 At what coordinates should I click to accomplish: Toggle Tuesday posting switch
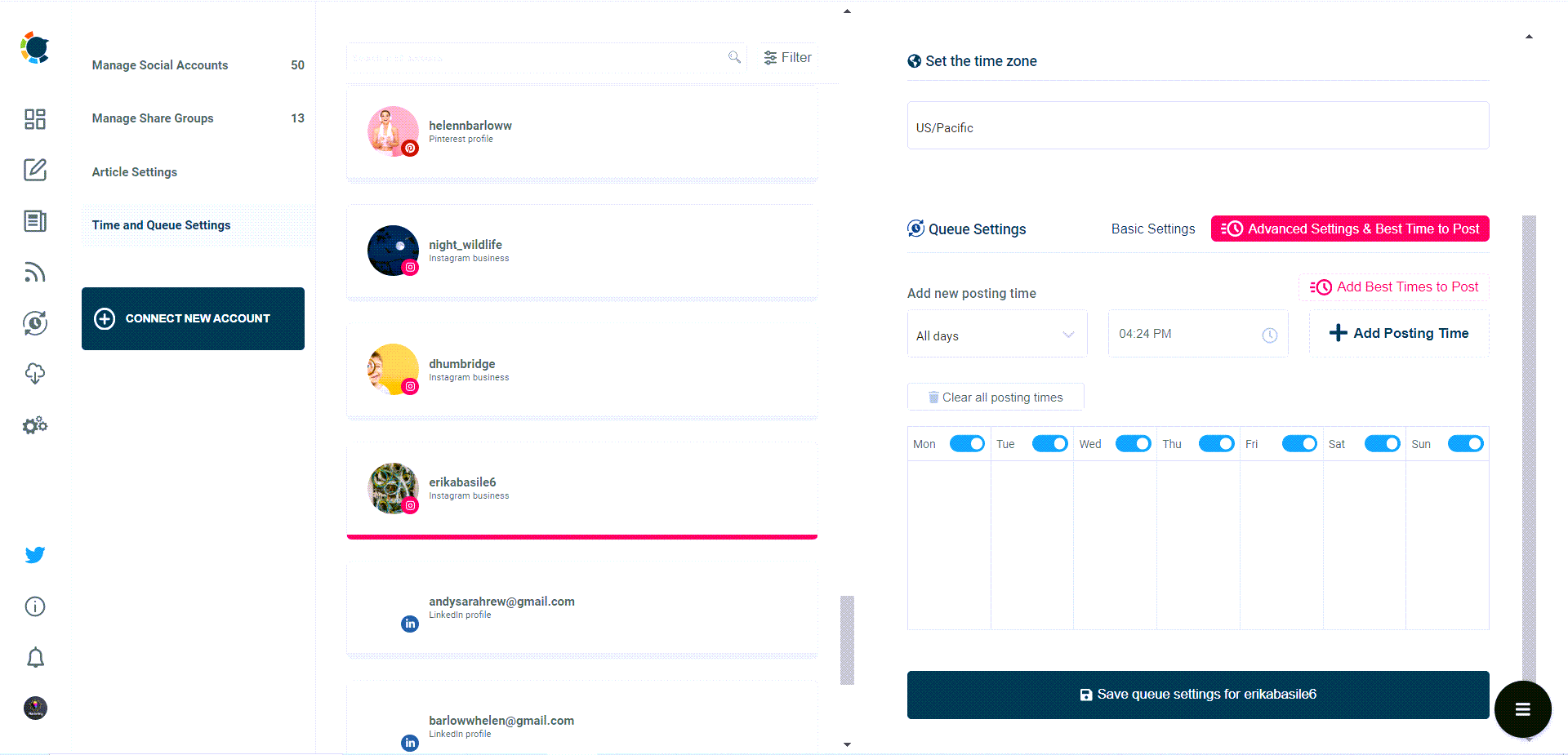coord(1050,443)
